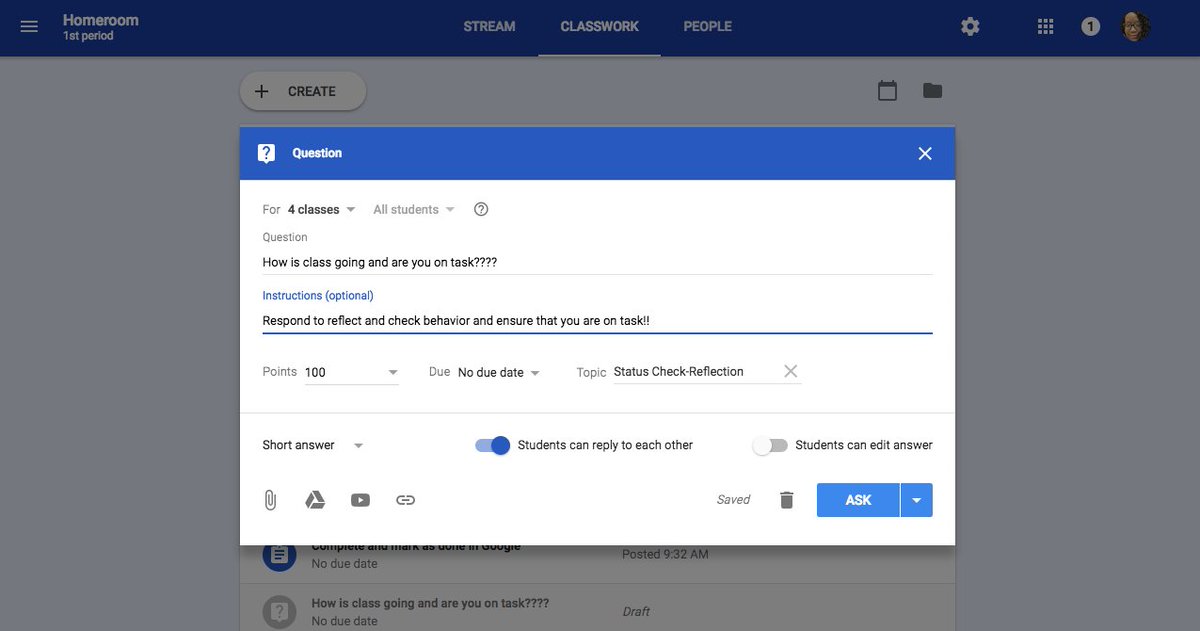Open the account profile picture
This screenshot has width=1200, height=631.
point(1135,27)
